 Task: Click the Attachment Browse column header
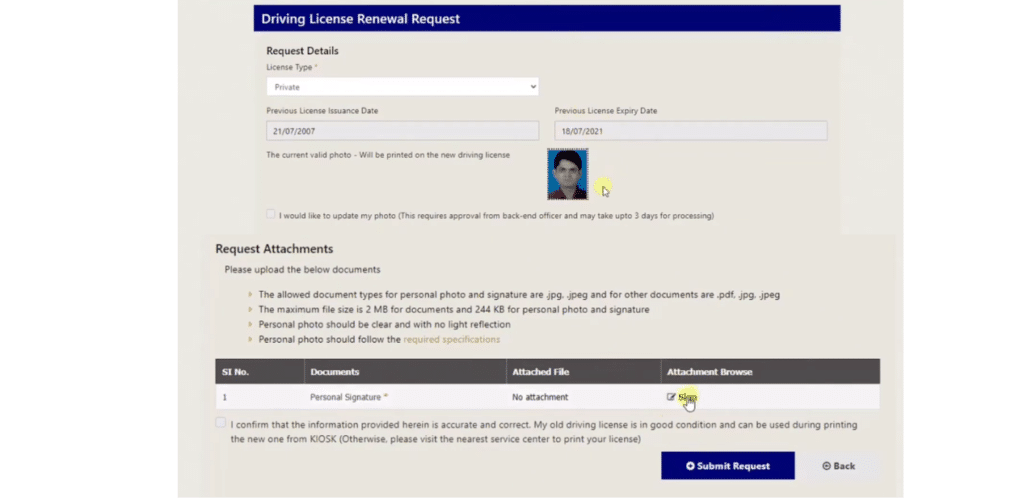770,371
